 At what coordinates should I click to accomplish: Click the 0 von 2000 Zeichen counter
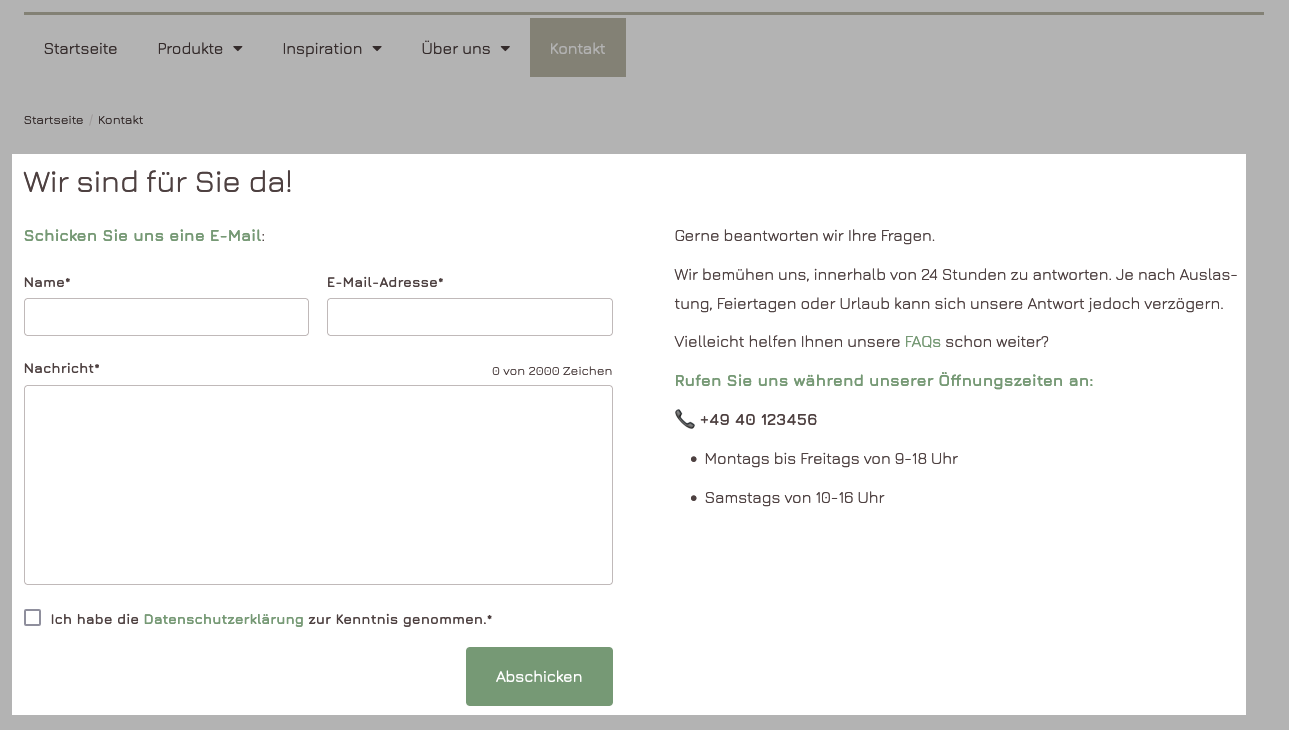click(551, 371)
